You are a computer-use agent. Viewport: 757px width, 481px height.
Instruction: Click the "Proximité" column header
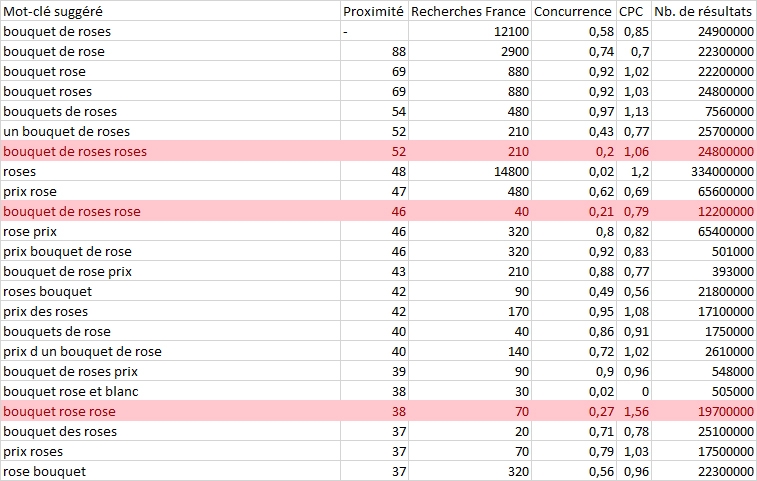374,11
